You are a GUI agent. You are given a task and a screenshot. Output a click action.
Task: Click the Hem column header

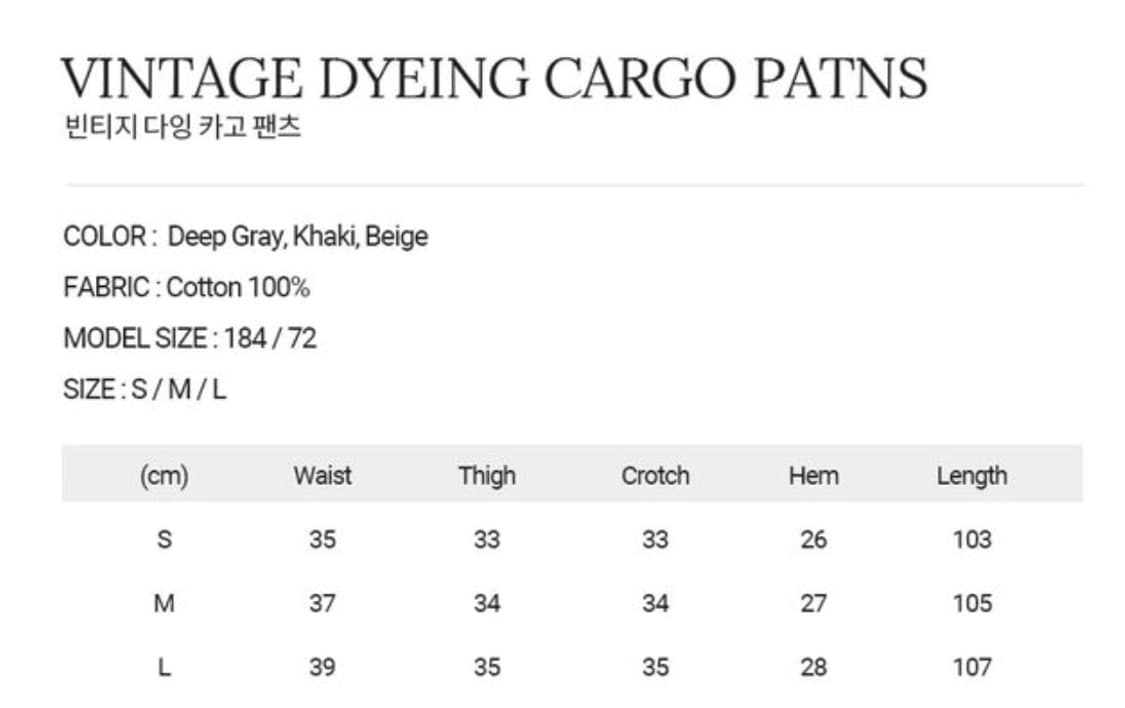point(813,476)
